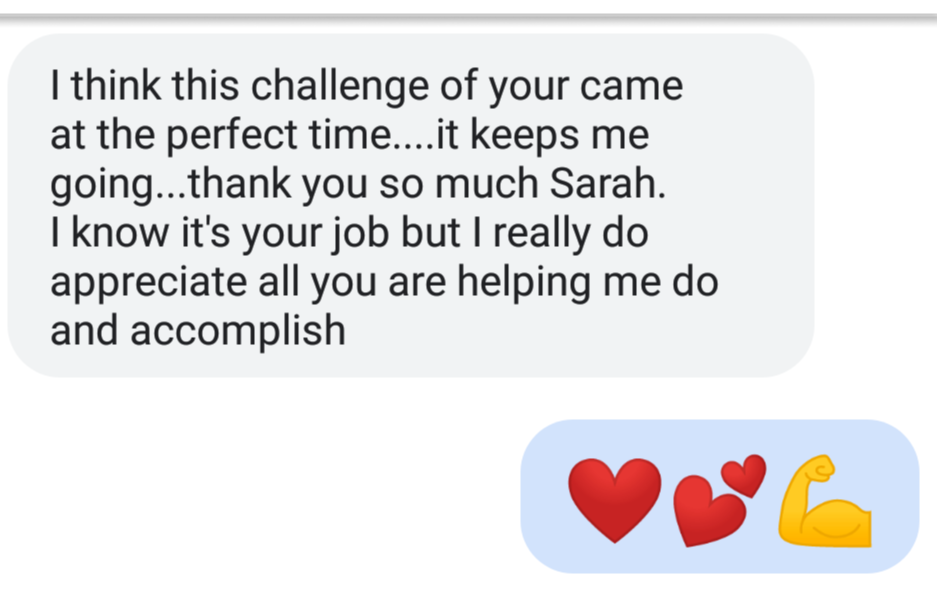Viewport: 937px width, 613px height.
Task: Click the word "going" in the third line
Action: pos(102,184)
